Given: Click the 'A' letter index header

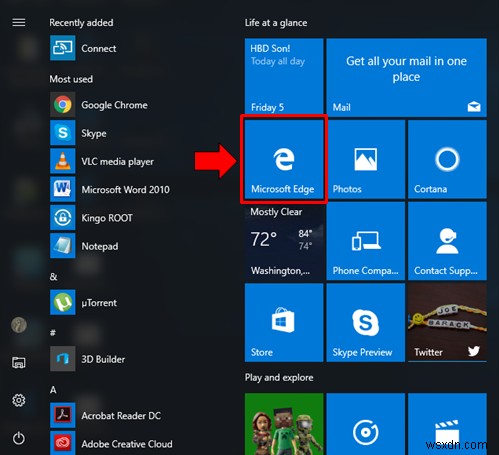Looking at the screenshot, I should click(53, 389).
